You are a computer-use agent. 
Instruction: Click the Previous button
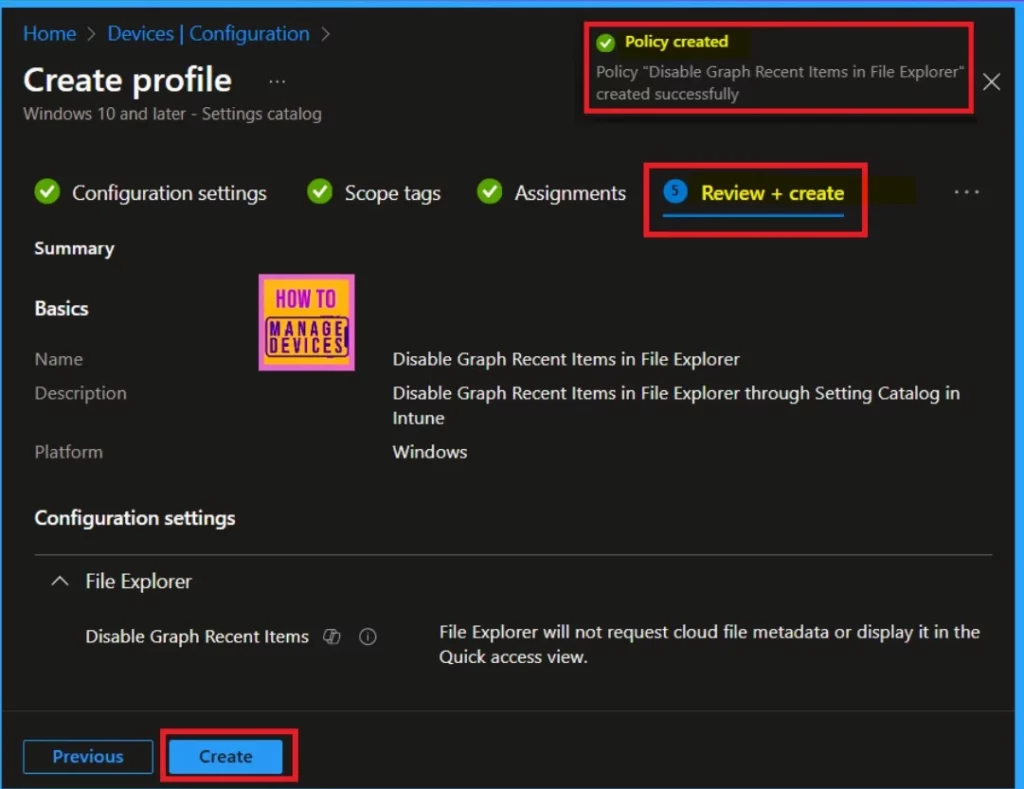[x=88, y=757]
